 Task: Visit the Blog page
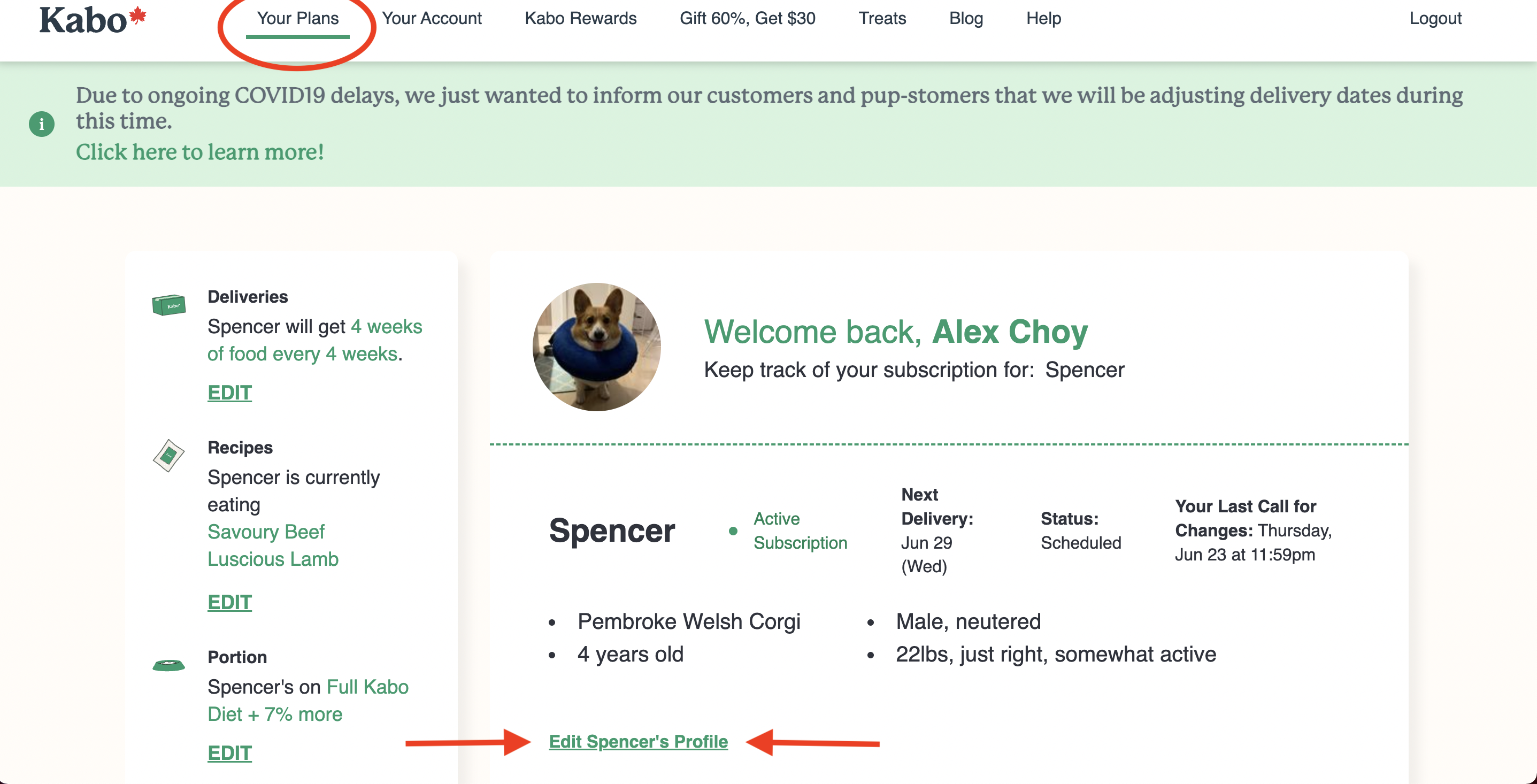(966, 19)
